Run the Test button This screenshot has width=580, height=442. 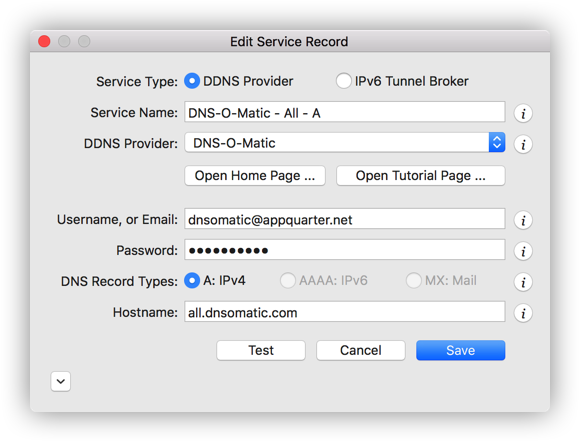click(261, 350)
